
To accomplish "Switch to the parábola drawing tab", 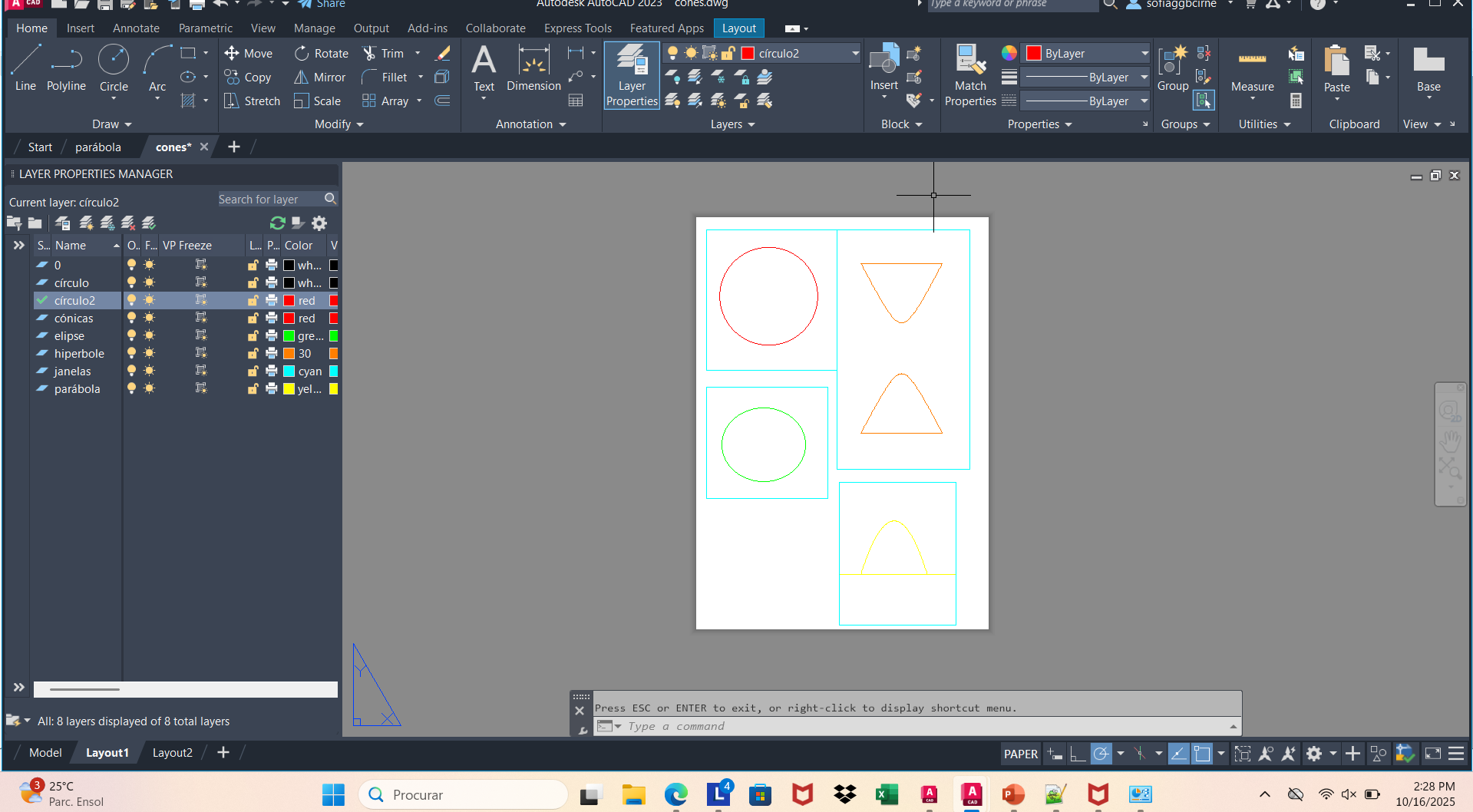I will [x=97, y=147].
